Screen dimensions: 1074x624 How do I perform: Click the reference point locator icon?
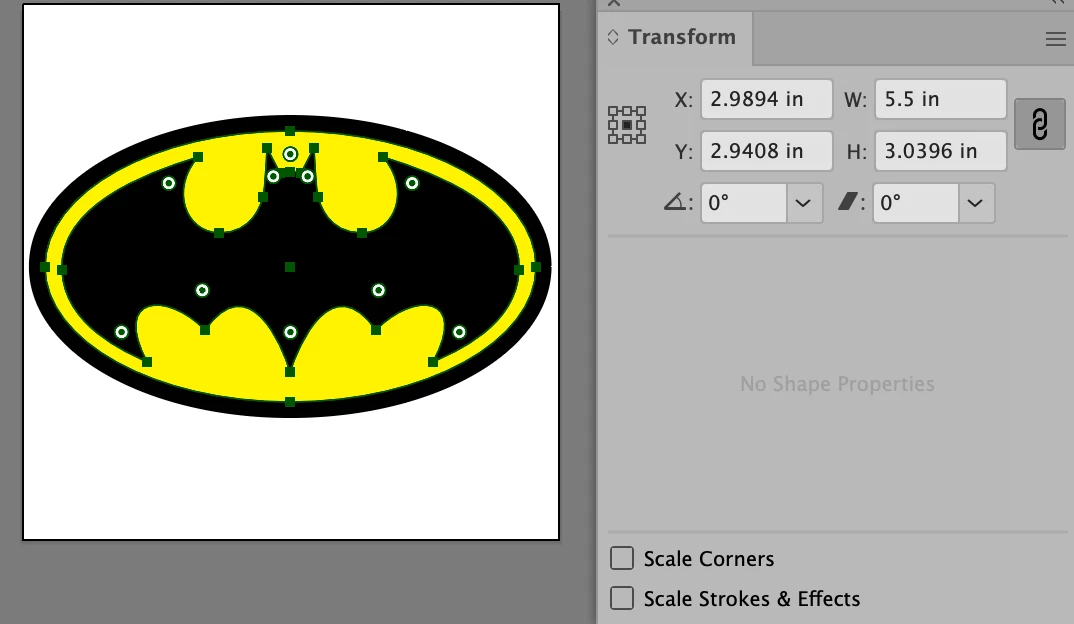(627, 125)
